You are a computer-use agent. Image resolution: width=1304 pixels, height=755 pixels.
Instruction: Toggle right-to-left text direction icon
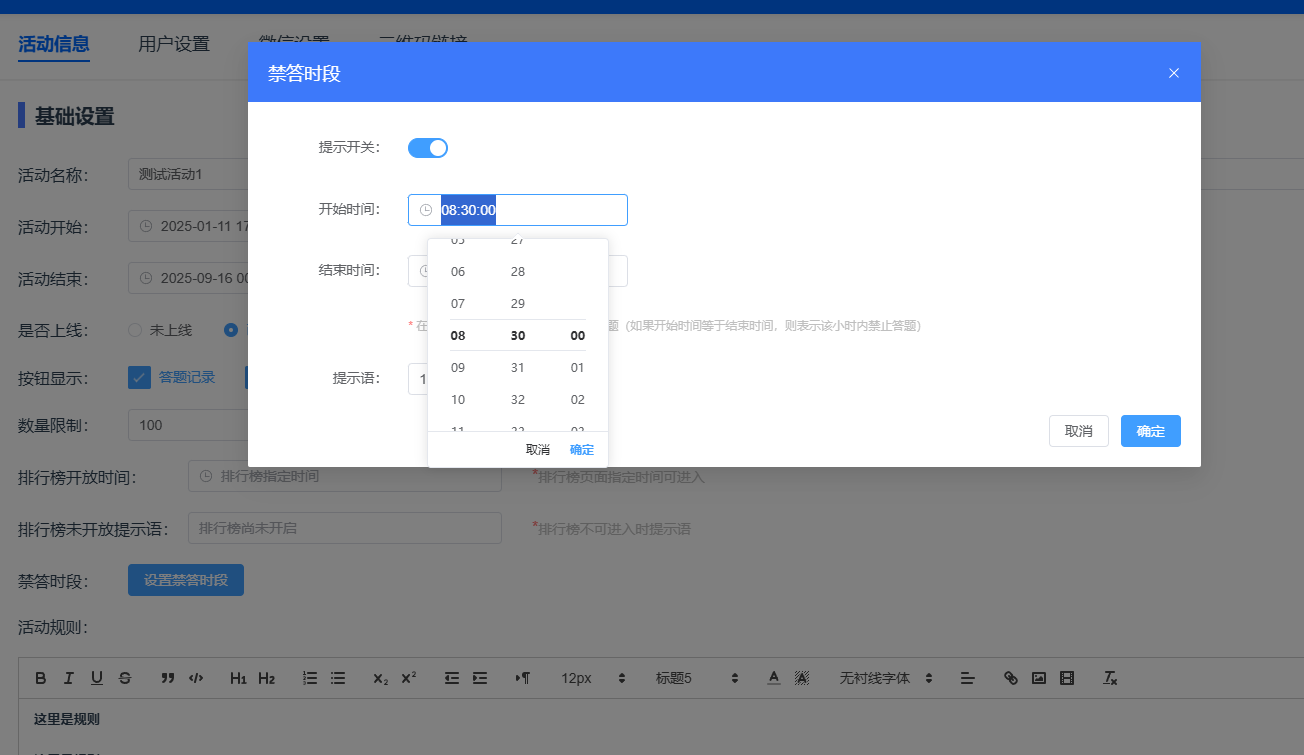click(523, 678)
